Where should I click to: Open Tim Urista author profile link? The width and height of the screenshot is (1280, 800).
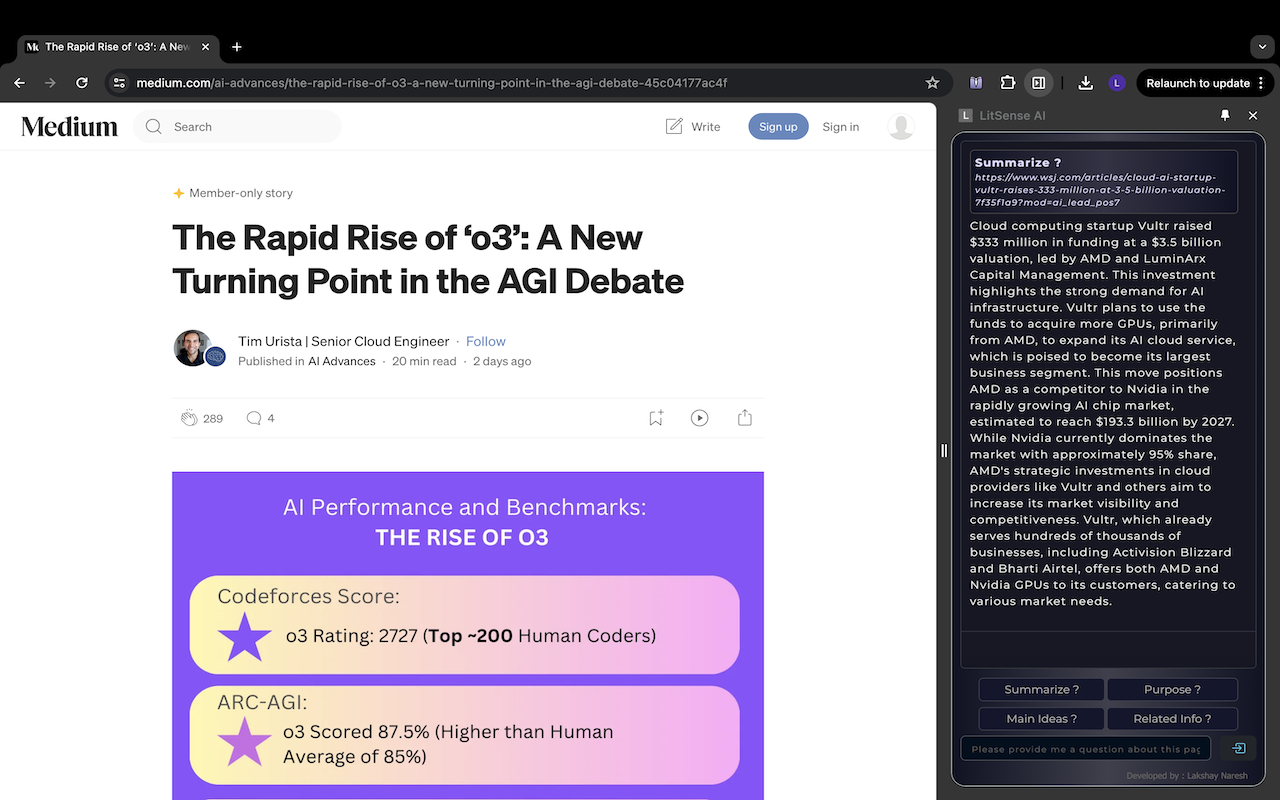point(343,341)
